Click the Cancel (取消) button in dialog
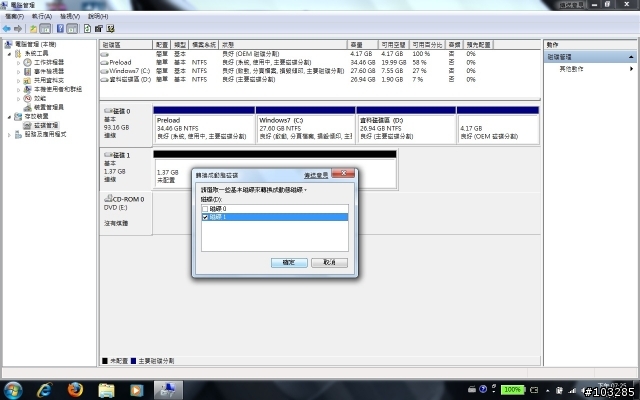 (x=329, y=262)
